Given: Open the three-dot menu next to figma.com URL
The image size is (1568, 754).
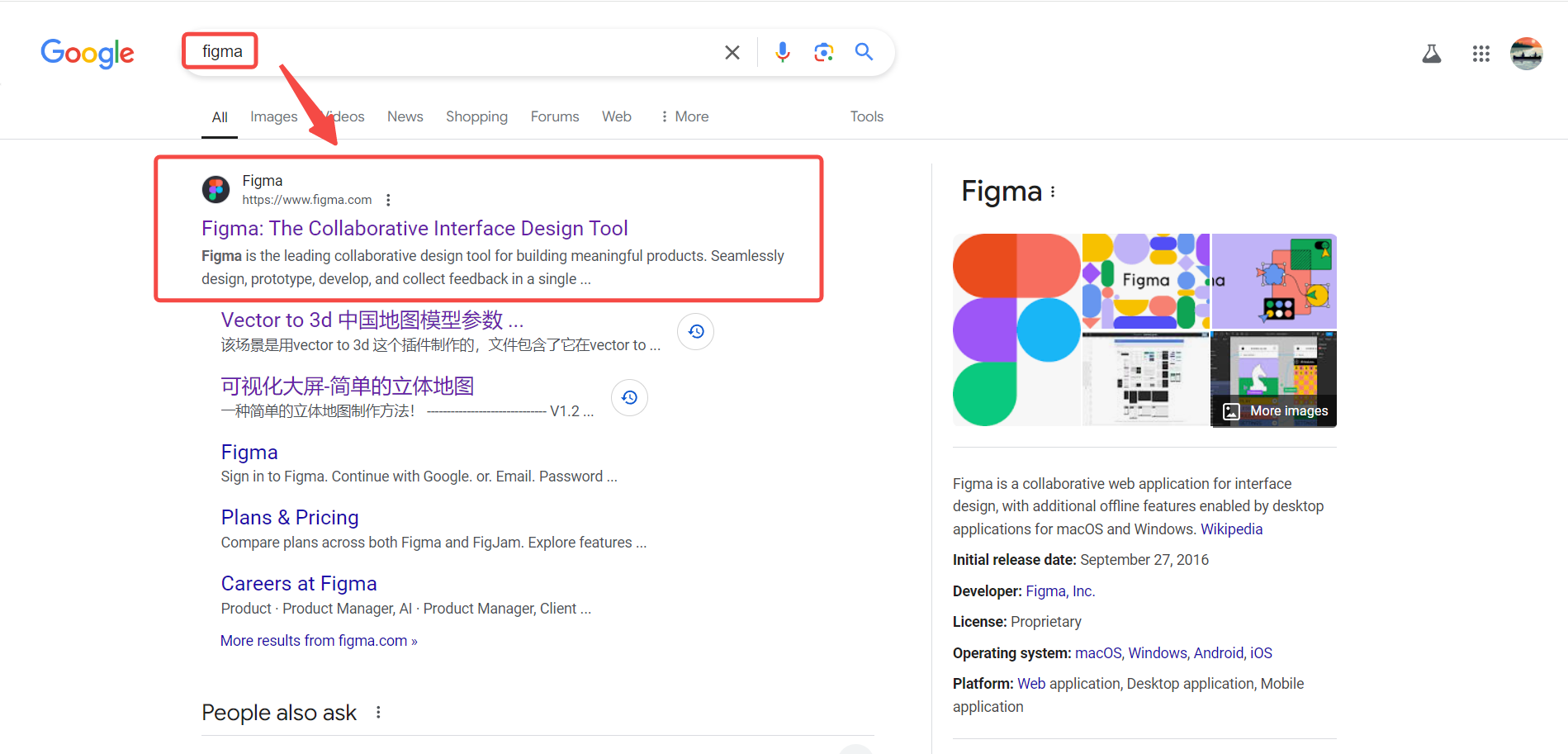Looking at the screenshot, I should (x=388, y=200).
